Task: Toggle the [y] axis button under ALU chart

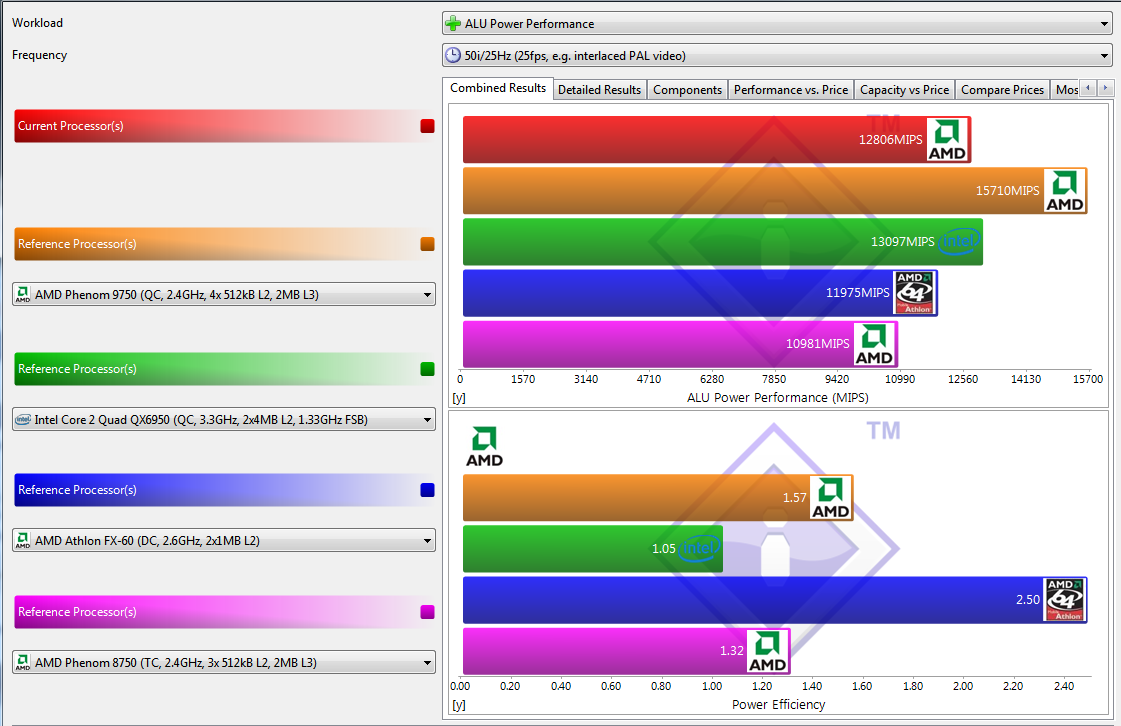Action: click(459, 398)
